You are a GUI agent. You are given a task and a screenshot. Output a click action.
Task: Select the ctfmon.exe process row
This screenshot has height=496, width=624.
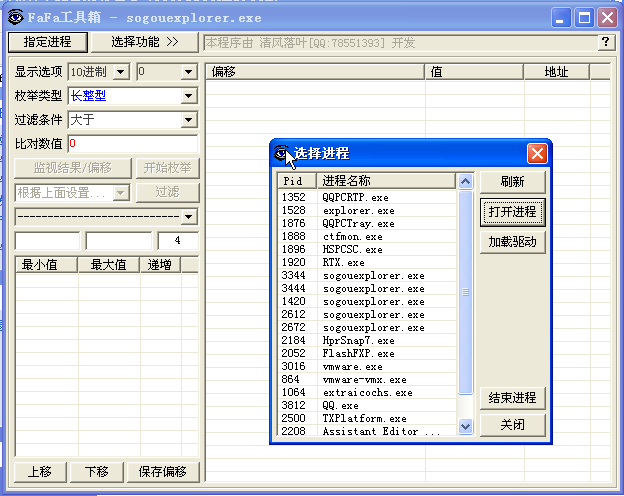tap(367, 236)
